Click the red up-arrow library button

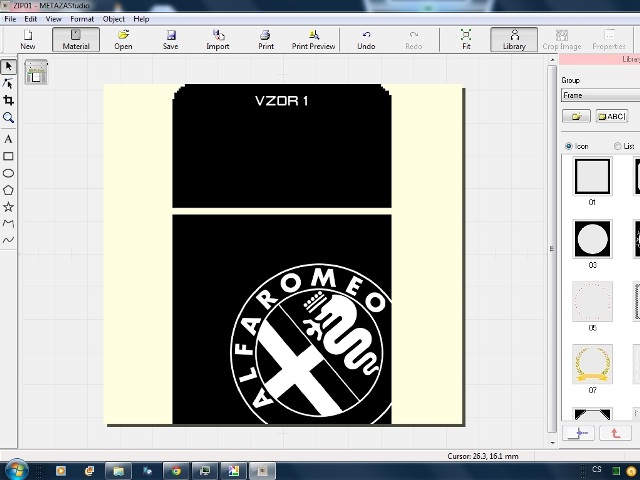(615, 433)
